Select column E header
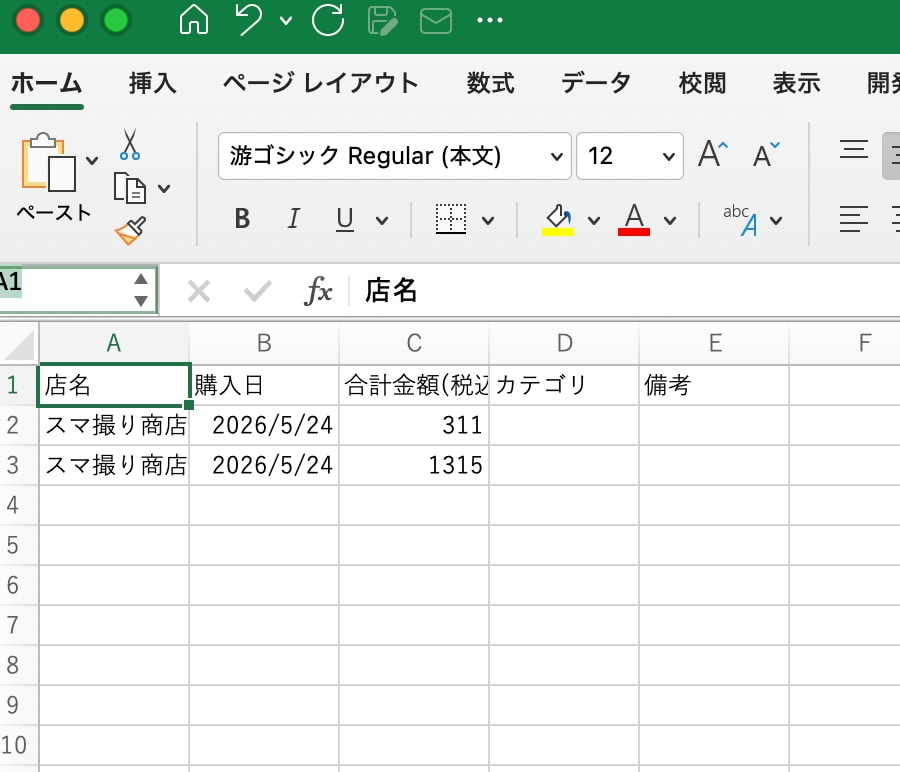900x772 pixels. pos(715,343)
